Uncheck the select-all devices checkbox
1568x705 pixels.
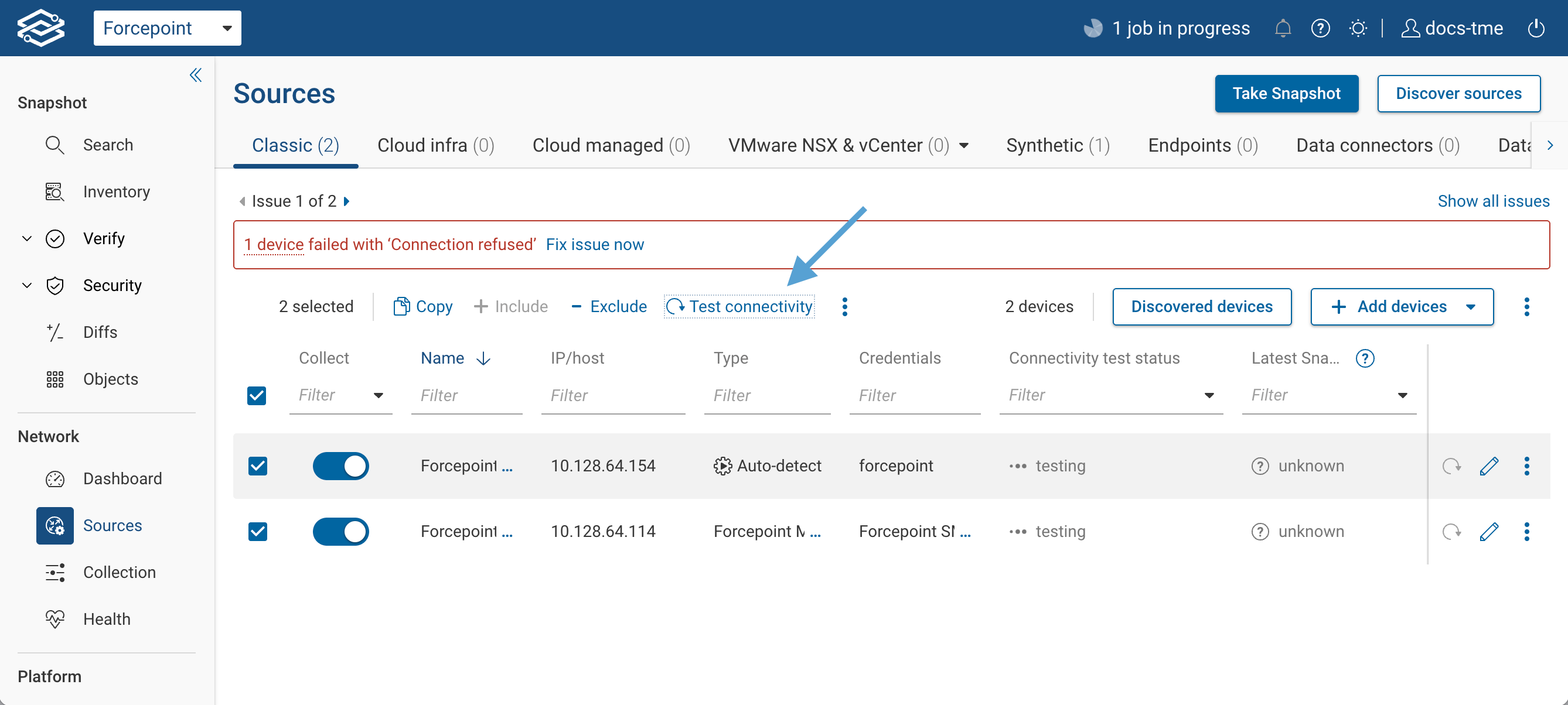257,395
